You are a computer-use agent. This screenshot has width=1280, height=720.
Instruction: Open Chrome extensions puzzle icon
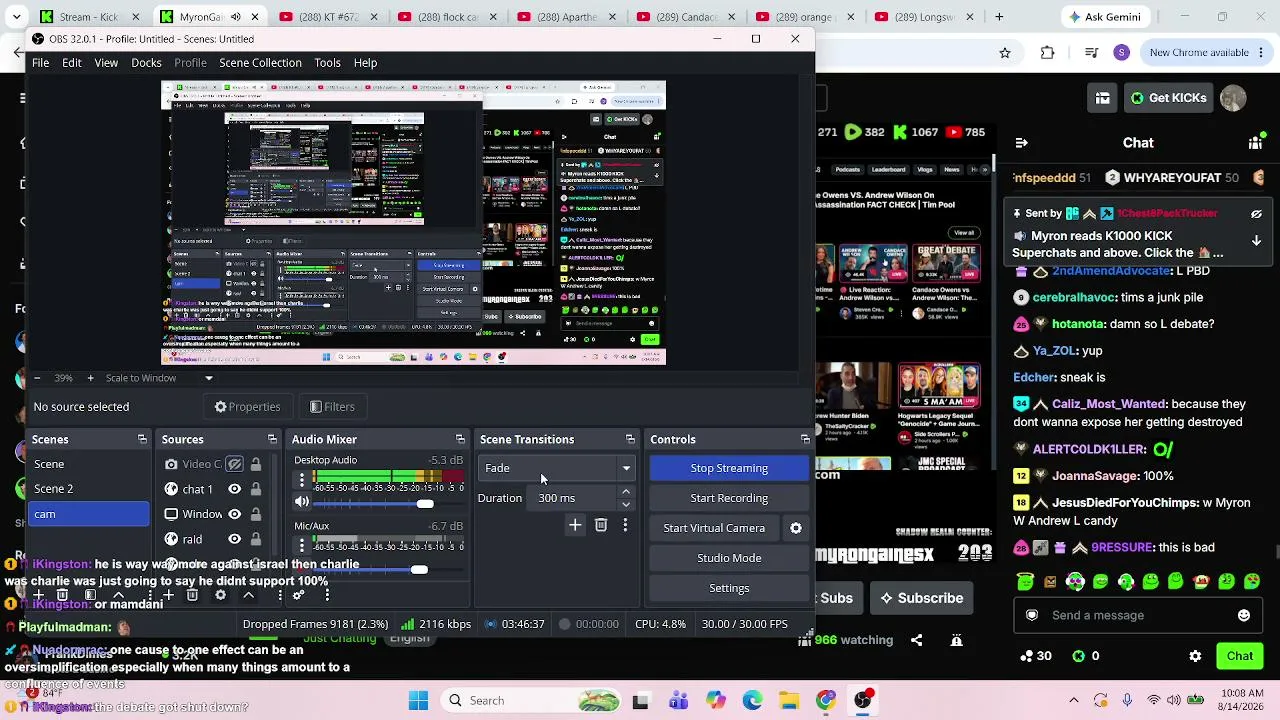pos(1048,53)
